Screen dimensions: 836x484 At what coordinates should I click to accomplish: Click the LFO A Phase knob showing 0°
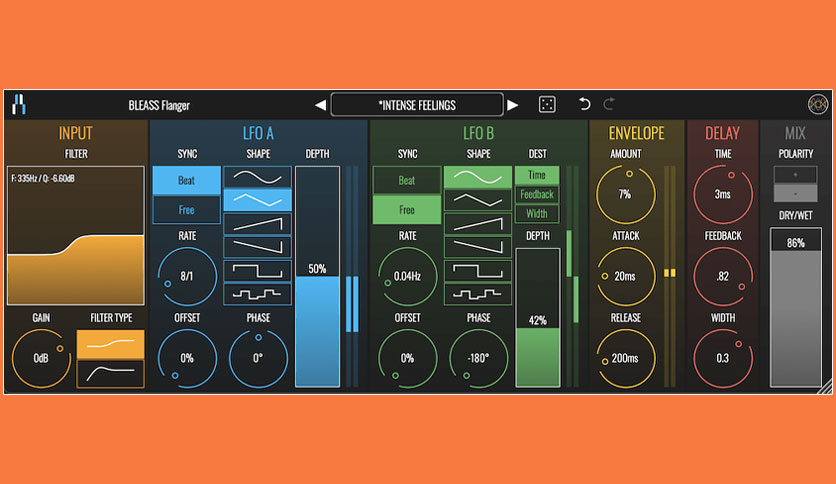[258, 358]
